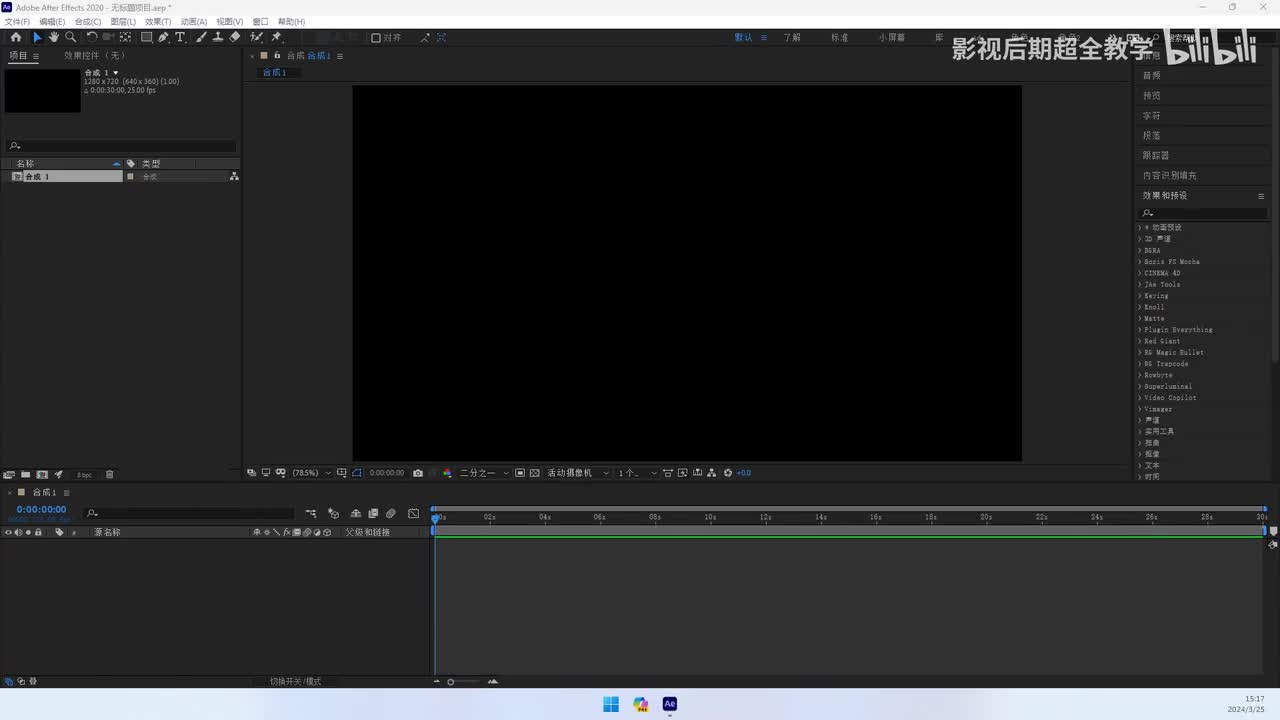
Task: Open the 编辑(E) menu
Action: click(x=52, y=21)
